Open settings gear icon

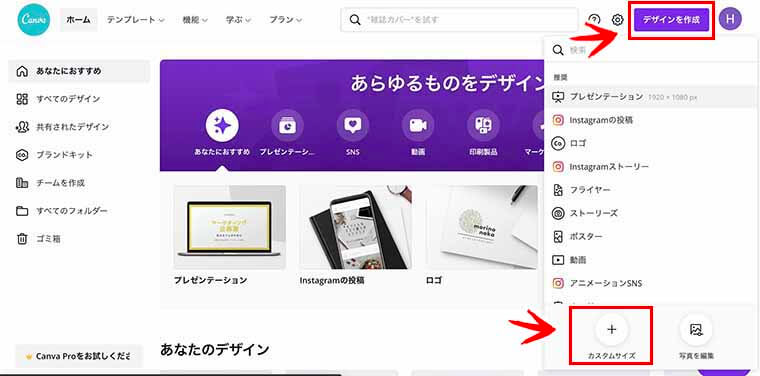[x=617, y=20]
